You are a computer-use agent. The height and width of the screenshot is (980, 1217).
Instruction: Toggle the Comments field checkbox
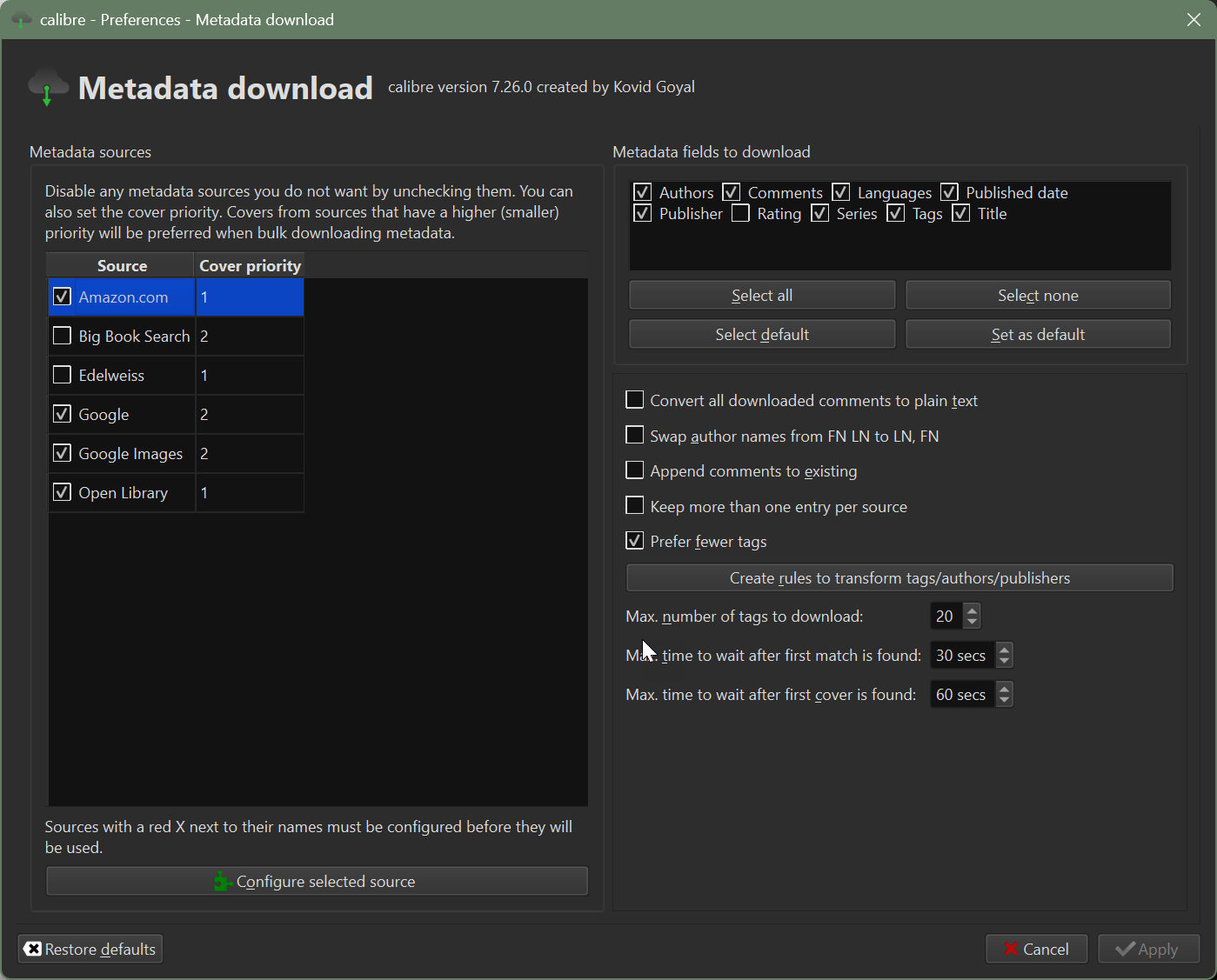pos(732,192)
